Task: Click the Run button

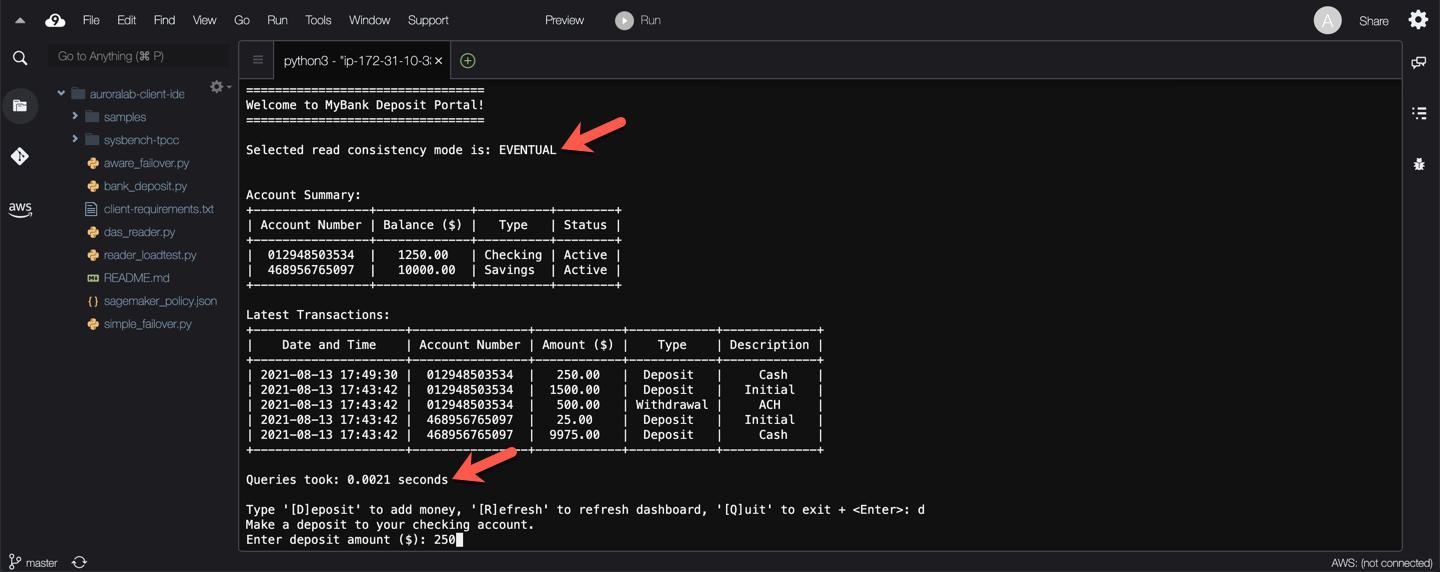Action: pyautogui.click(x=638, y=20)
